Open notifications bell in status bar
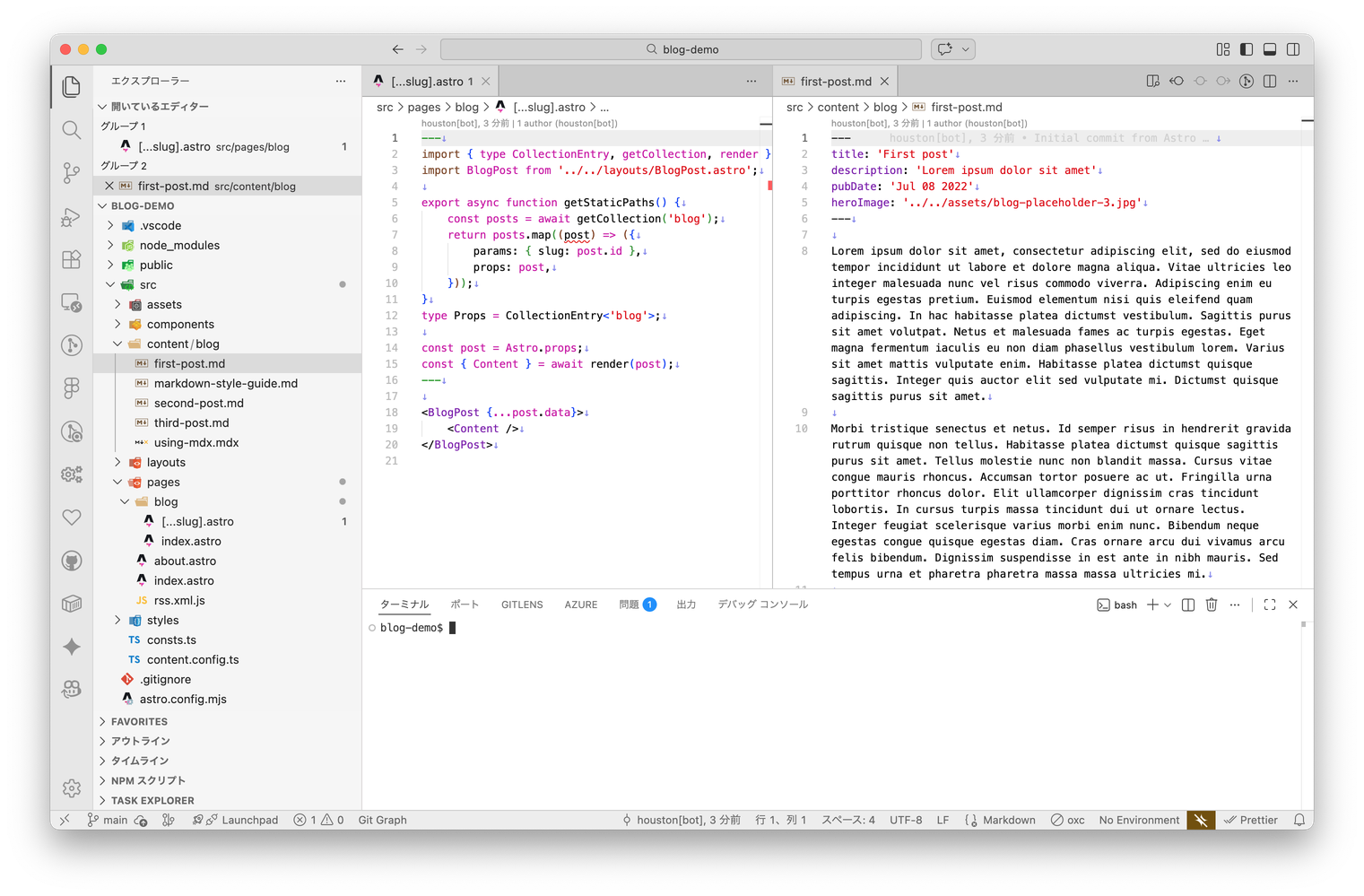This screenshot has width=1364, height=896. (x=1299, y=820)
